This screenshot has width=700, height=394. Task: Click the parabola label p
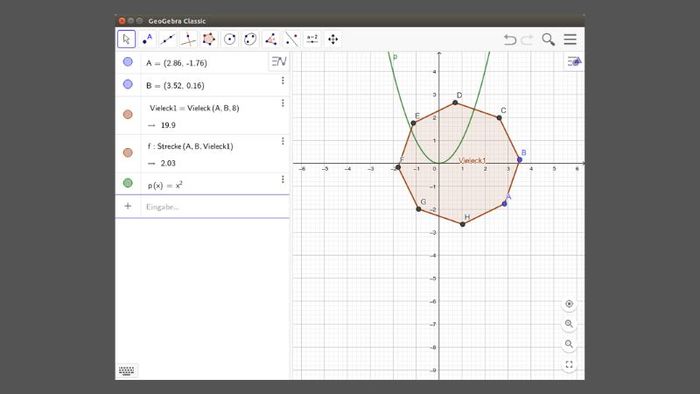(x=395, y=57)
